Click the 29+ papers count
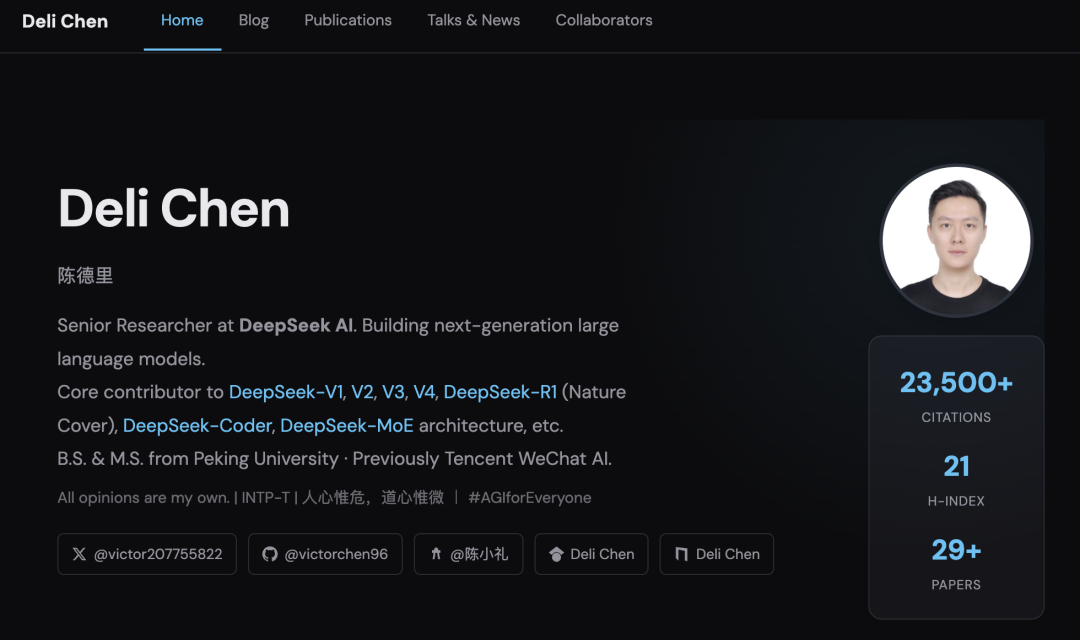 point(956,550)
